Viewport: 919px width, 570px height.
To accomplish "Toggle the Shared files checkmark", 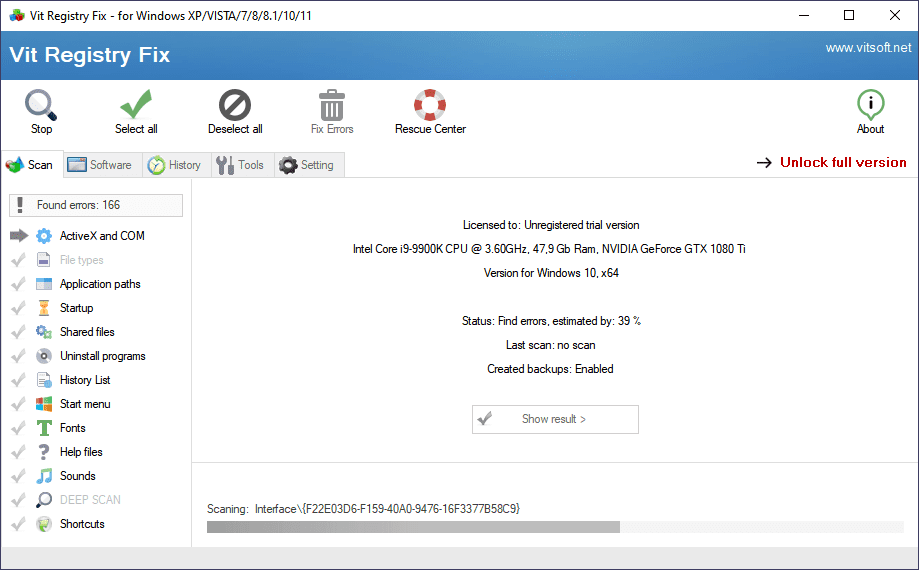I will point(18,332).
